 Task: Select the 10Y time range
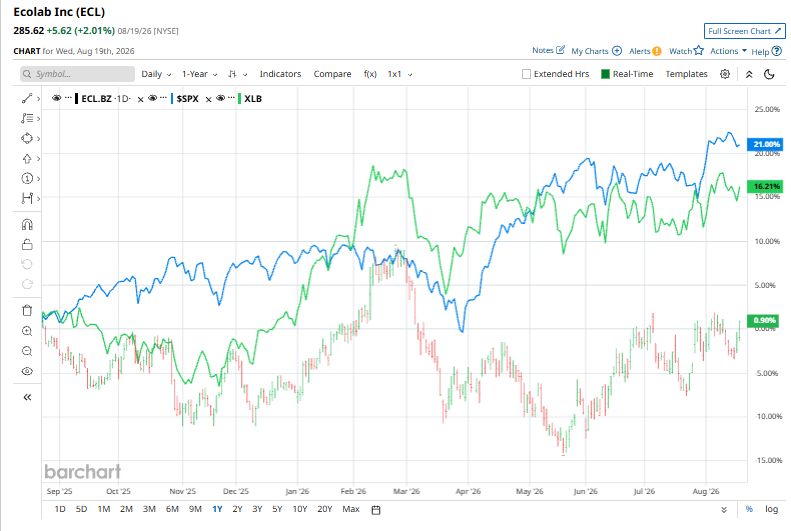click(x=300, y=509)
